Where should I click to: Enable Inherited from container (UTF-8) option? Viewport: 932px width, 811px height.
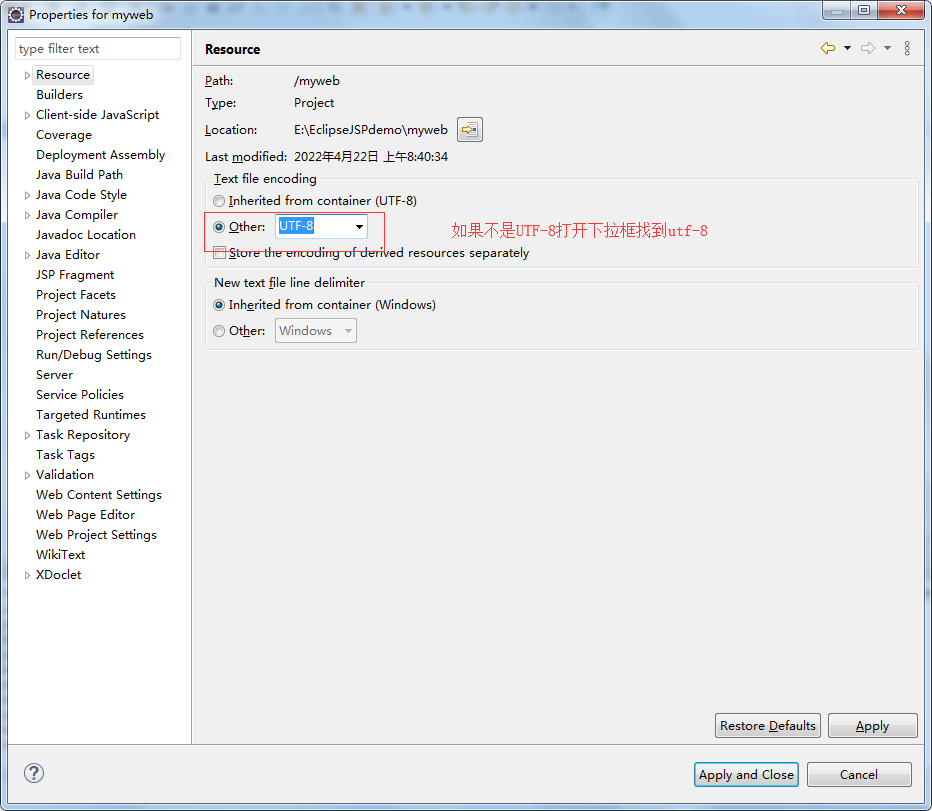[x=219, y=200]
